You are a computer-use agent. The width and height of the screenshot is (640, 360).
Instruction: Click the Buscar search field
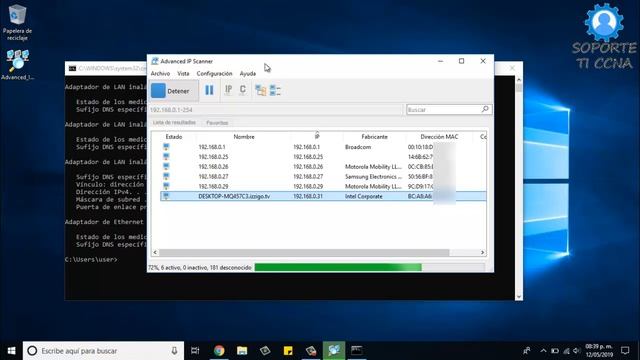[443, 109]
